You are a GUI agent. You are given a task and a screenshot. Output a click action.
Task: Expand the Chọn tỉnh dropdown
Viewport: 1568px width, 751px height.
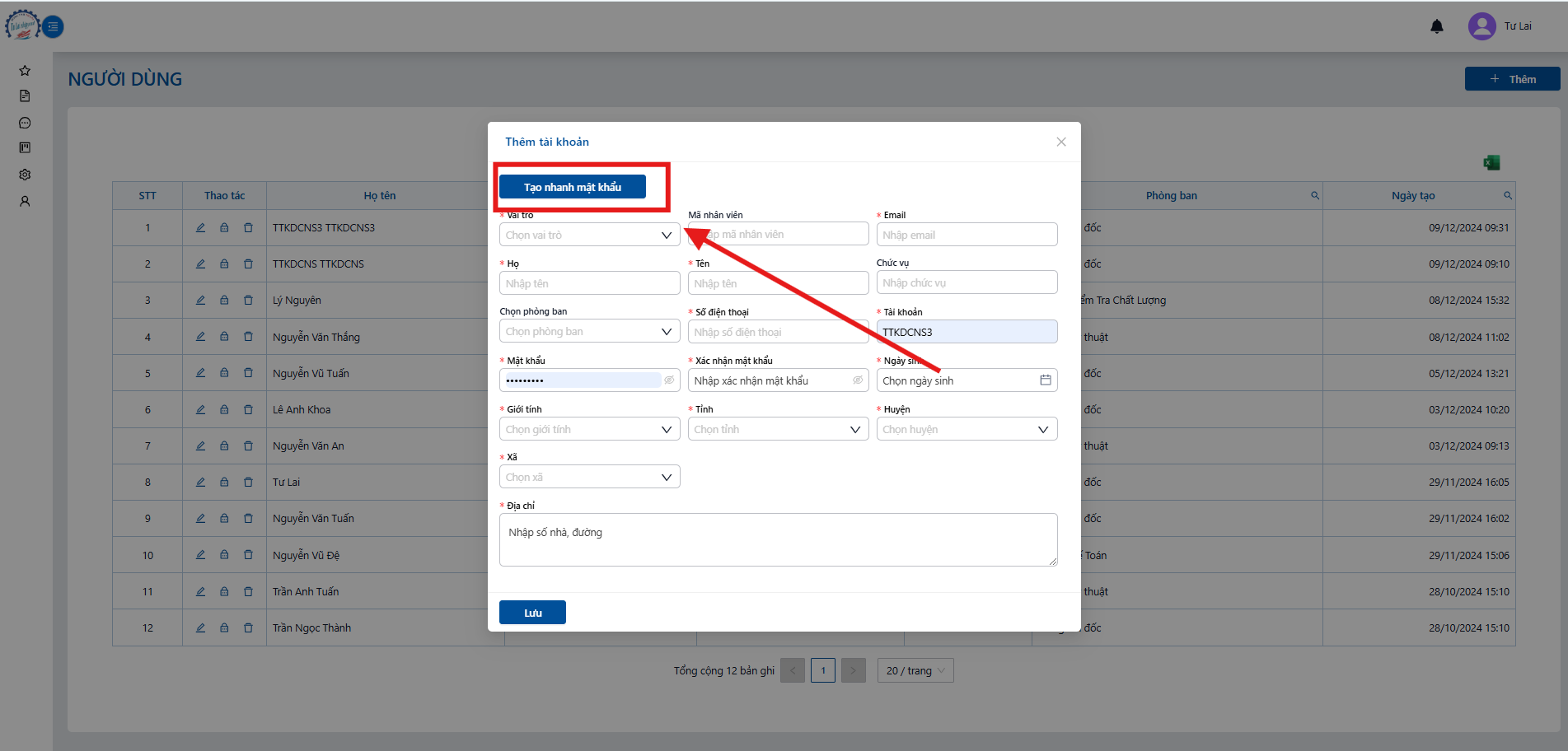[x=778, y=429]
